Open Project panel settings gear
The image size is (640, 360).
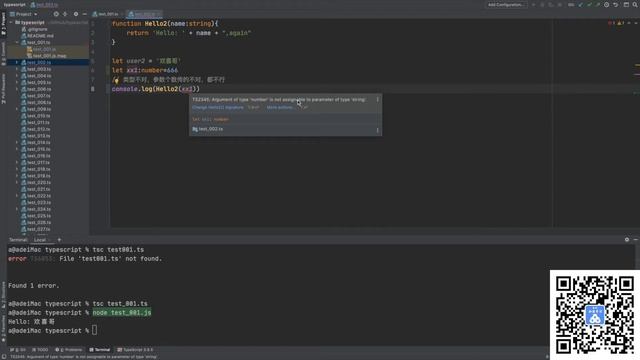tap(76, 14)
